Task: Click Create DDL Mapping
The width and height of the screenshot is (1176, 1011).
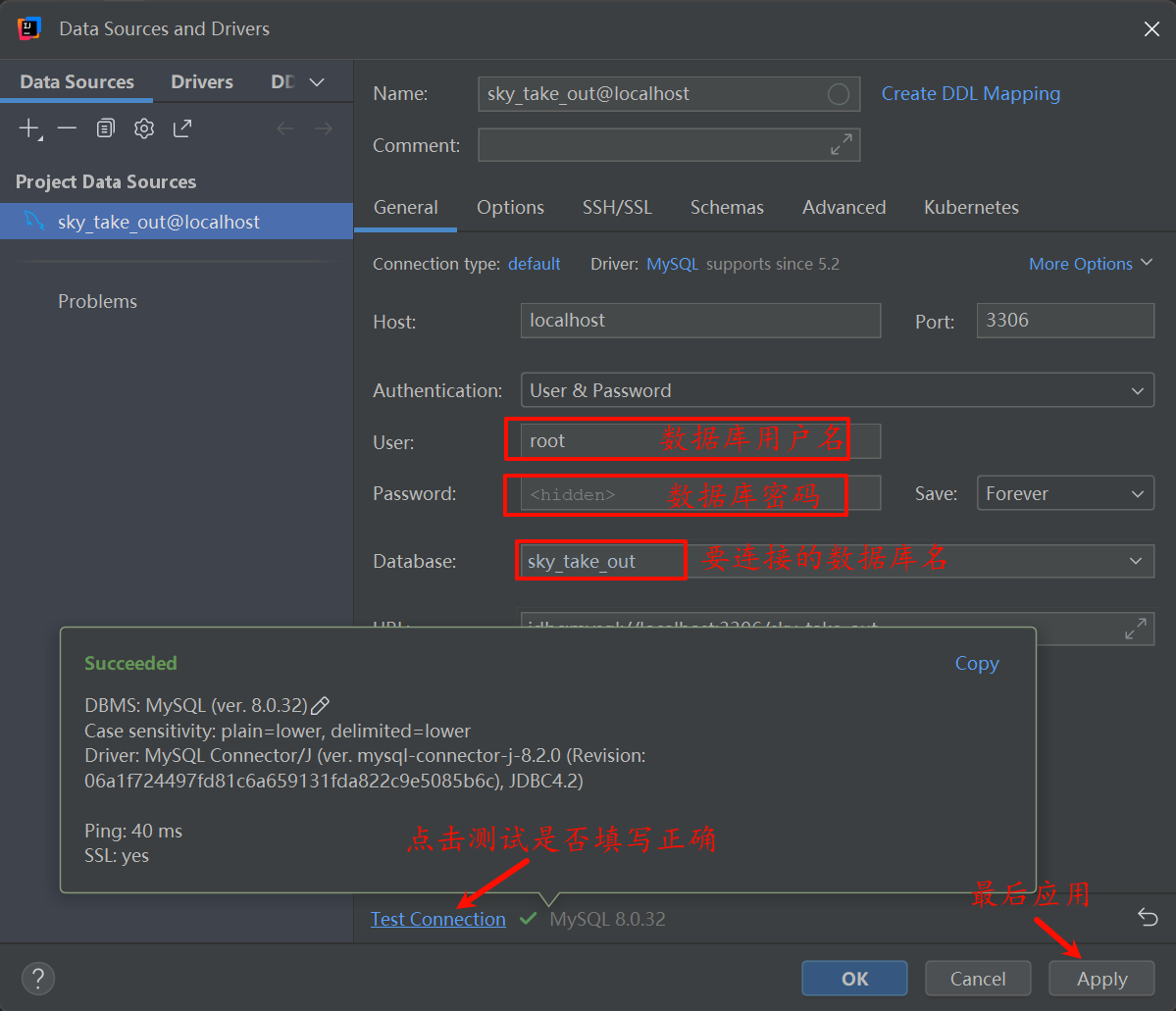Action: [970, 93]
